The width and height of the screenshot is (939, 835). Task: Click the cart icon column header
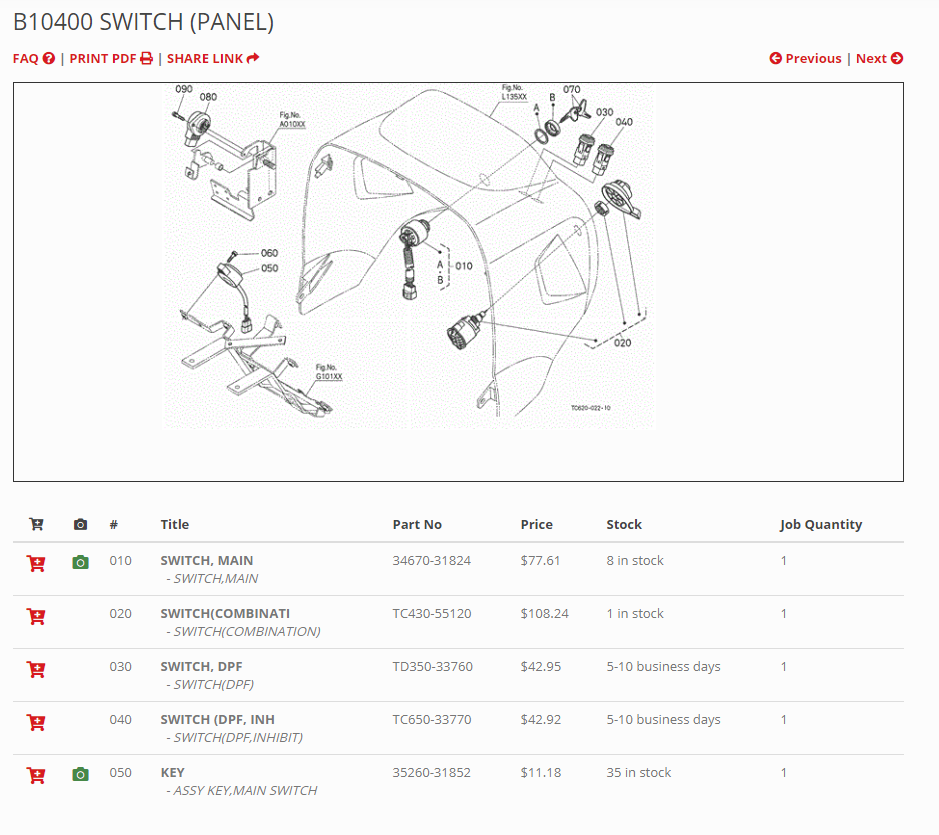point(36,524)
